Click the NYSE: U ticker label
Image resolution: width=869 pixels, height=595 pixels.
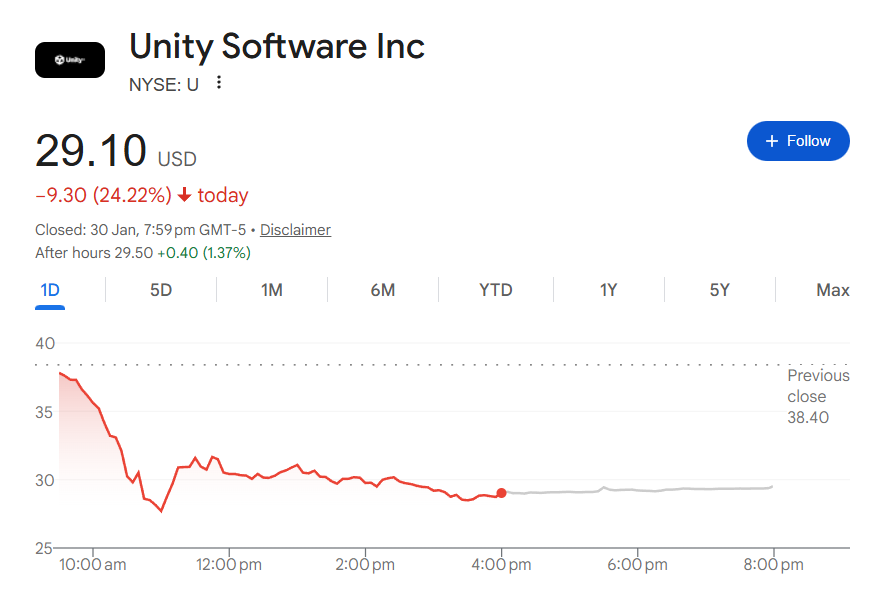(163, 85)
